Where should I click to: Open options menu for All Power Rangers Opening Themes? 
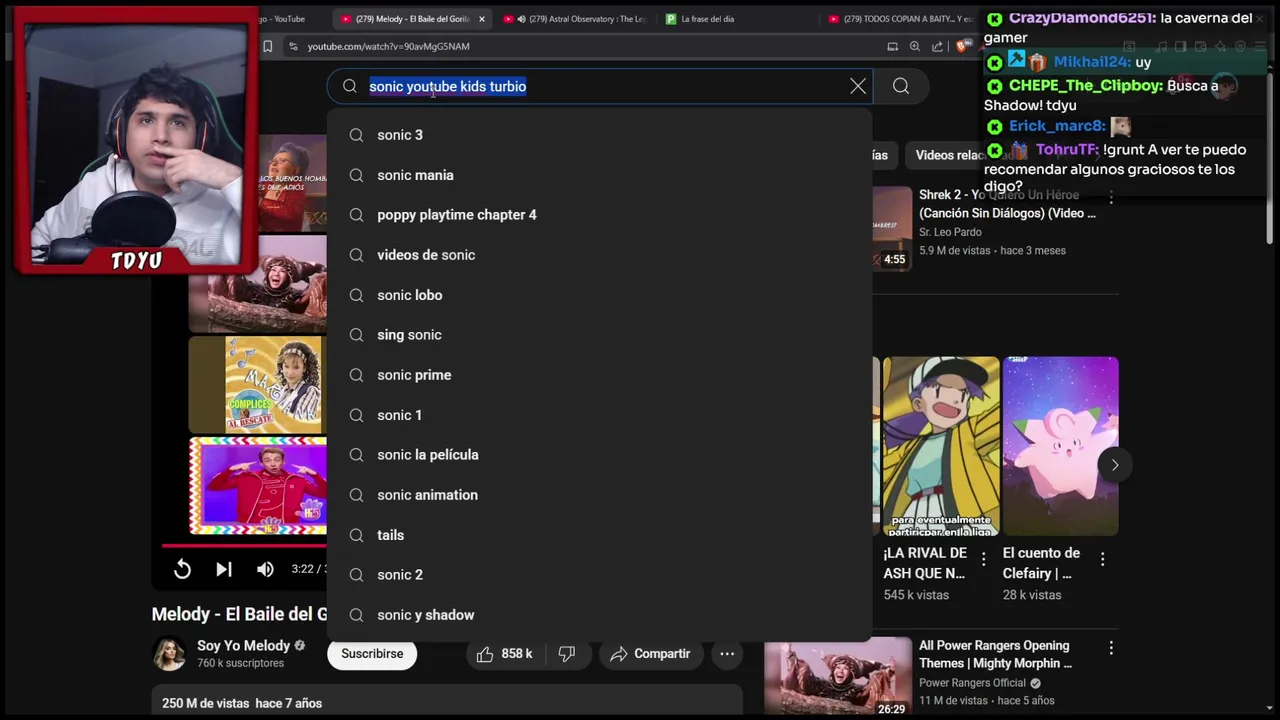(1110, 648)
